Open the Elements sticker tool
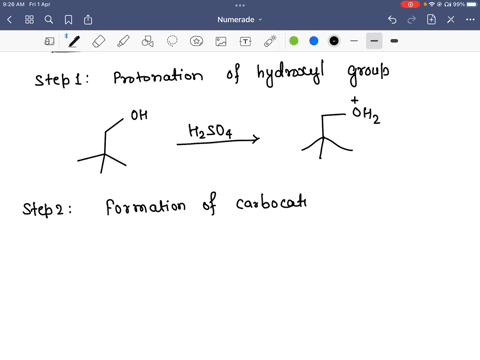480x360 pixels. point(196,41)
